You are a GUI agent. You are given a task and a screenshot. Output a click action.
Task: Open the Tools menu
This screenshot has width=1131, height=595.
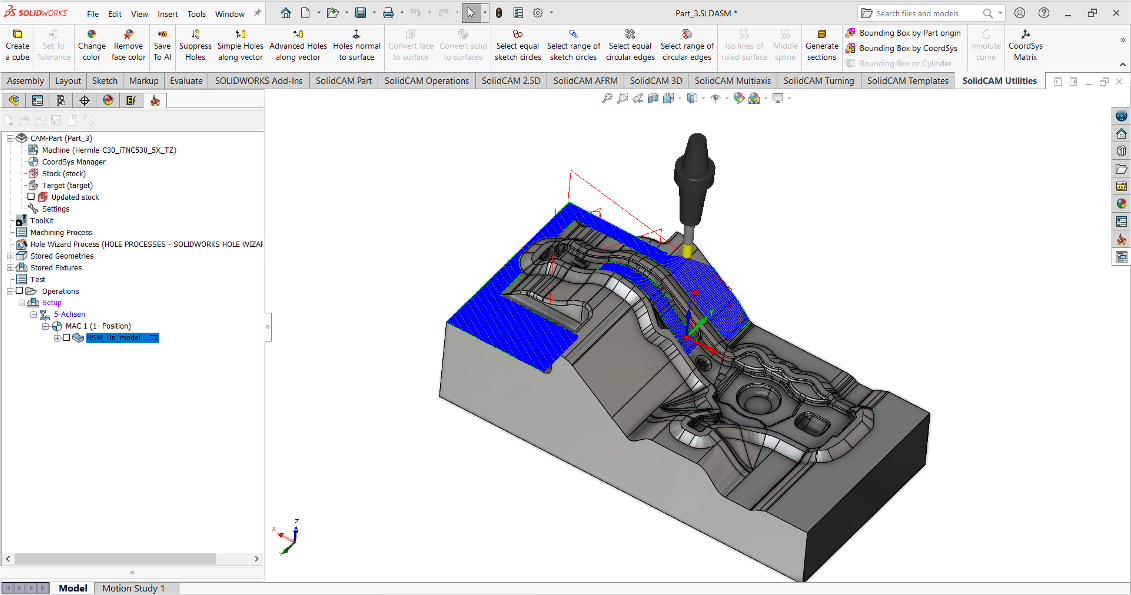(x=196, y=14)
